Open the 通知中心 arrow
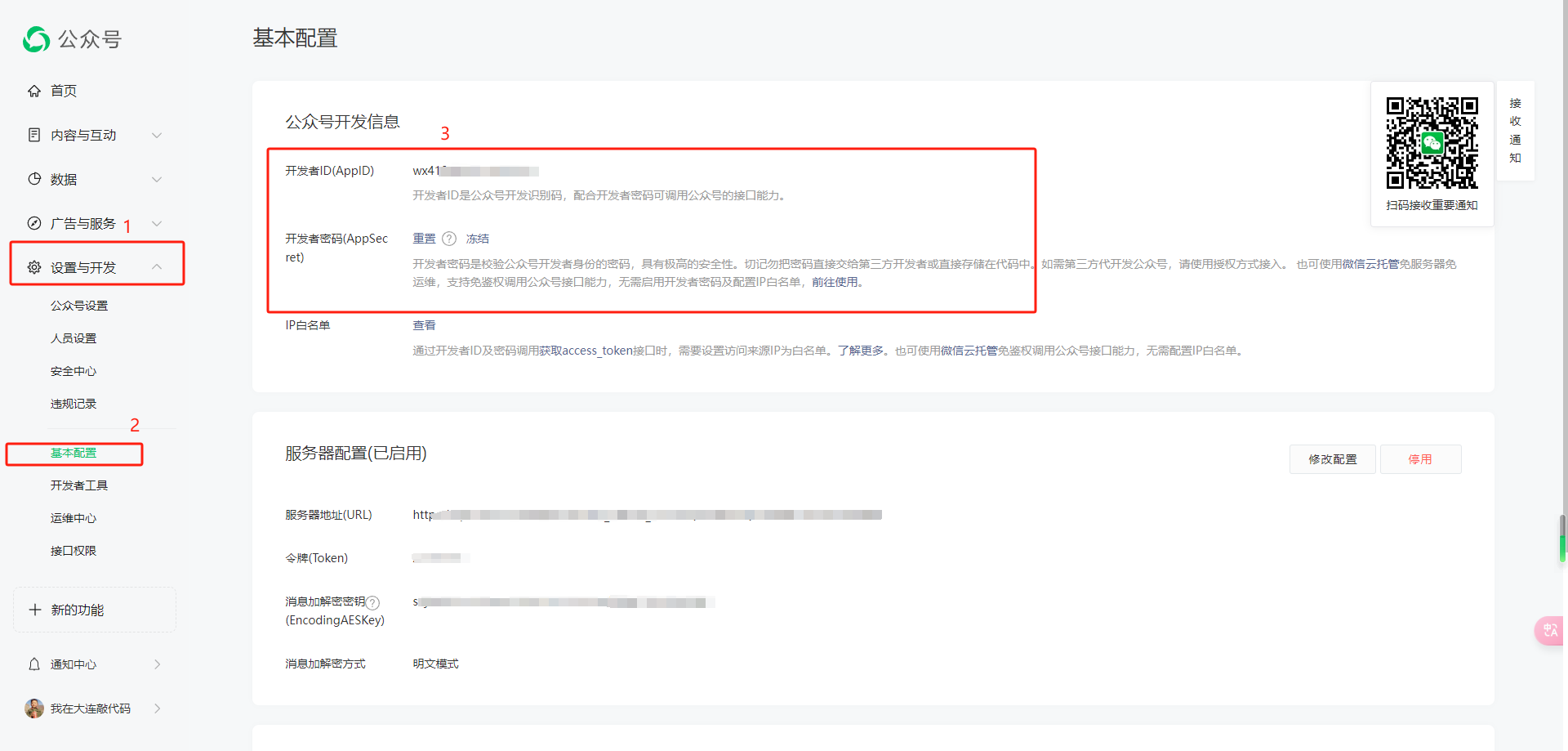 click(157, 664)
